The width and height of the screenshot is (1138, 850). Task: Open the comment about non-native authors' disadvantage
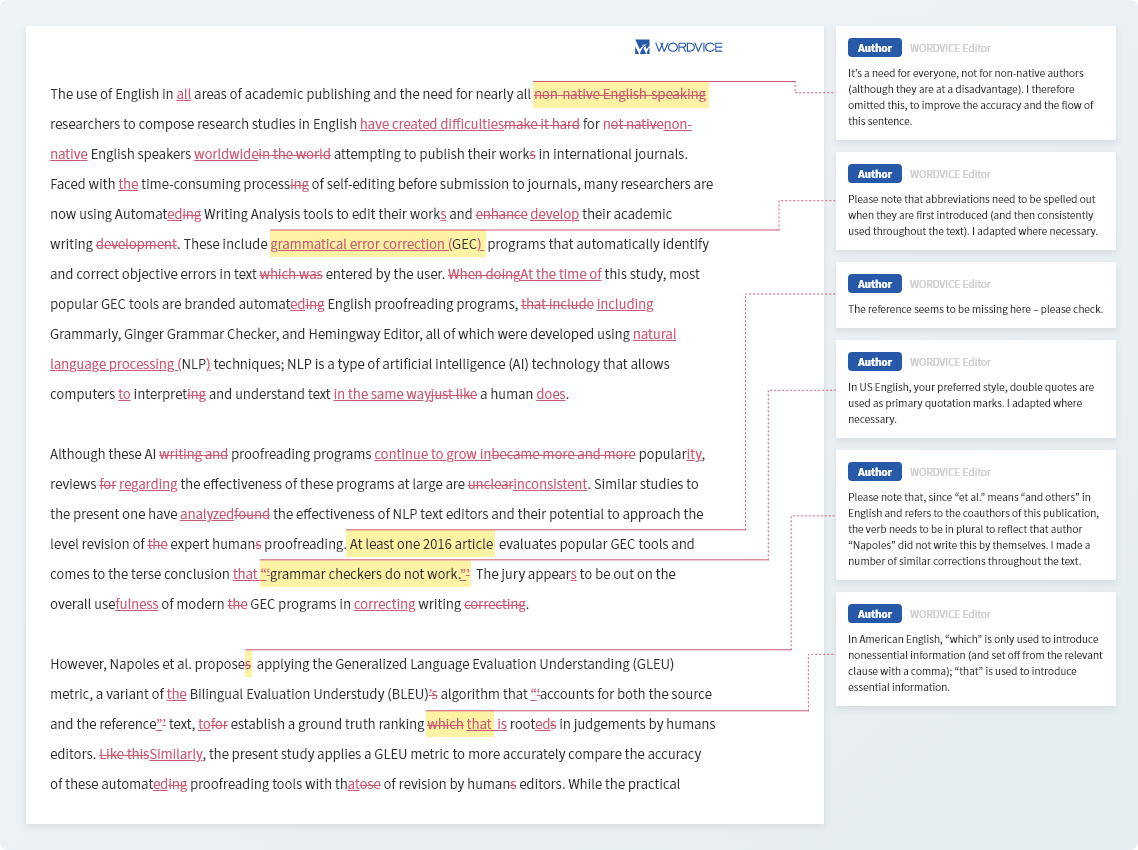976,95
